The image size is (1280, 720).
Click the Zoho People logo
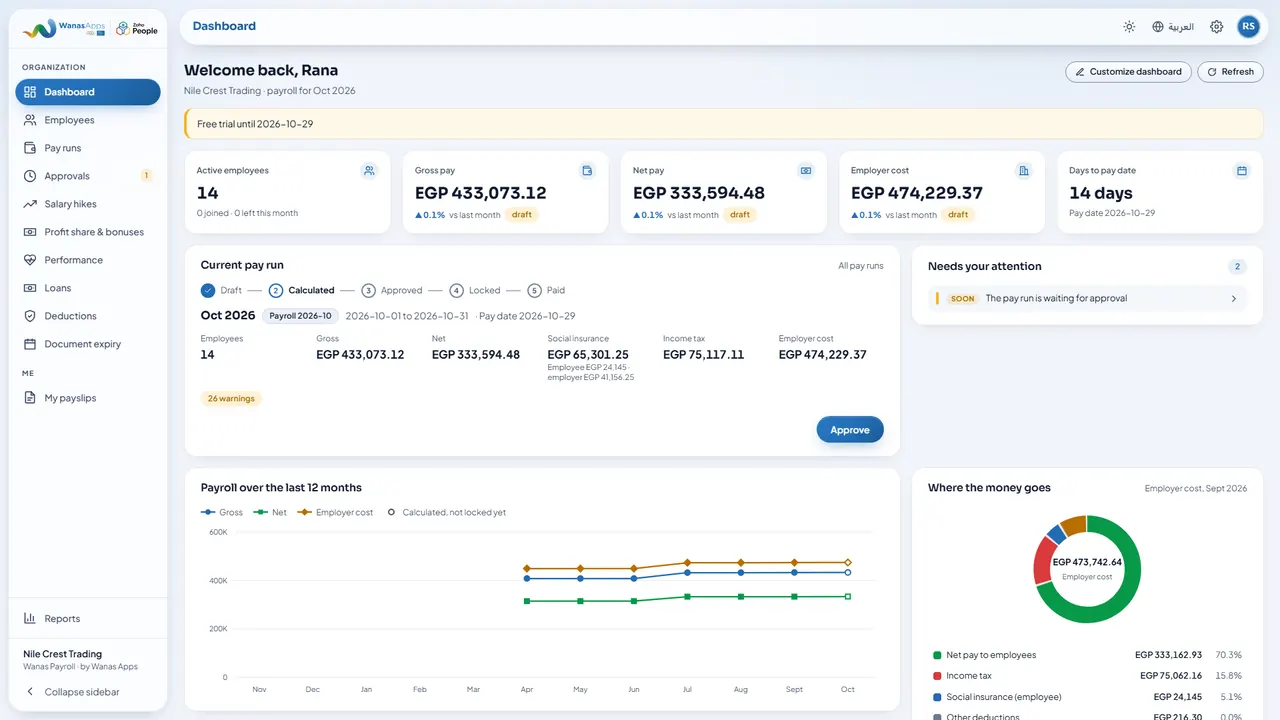[x=137, y=28]
